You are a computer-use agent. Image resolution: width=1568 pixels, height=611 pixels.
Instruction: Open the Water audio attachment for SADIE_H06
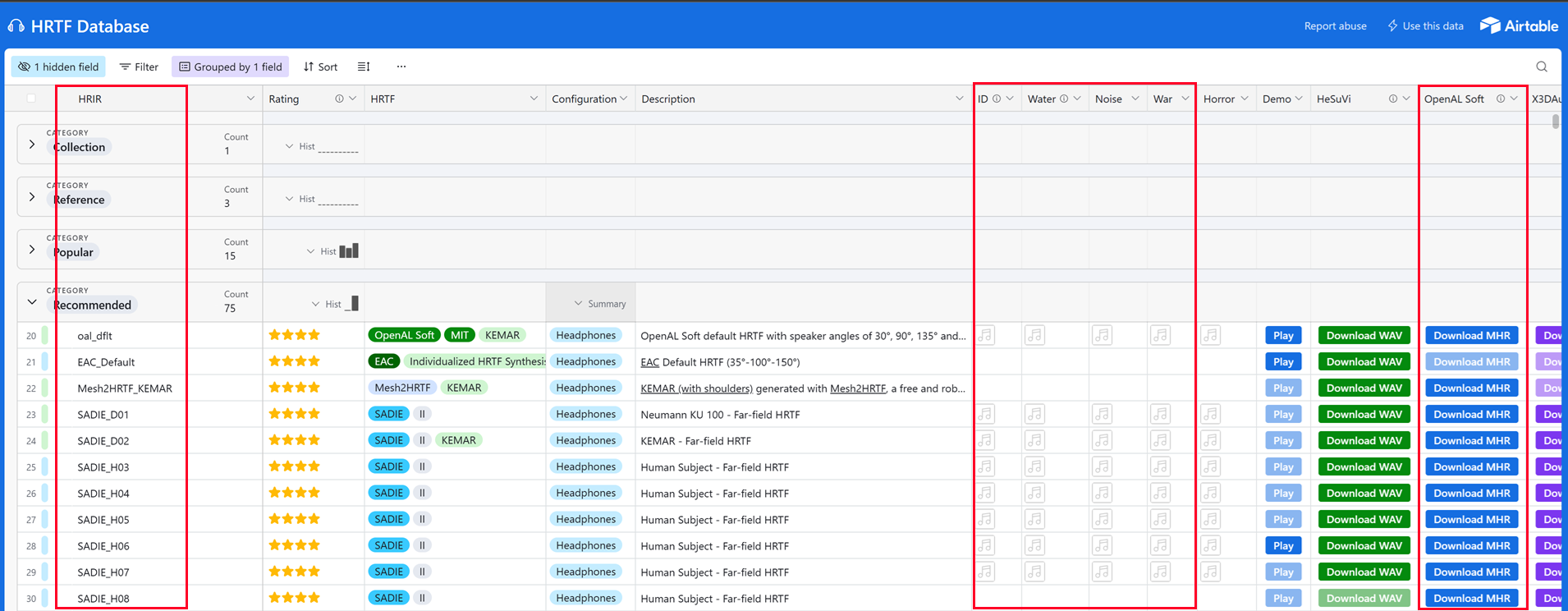pos(1034,545)
